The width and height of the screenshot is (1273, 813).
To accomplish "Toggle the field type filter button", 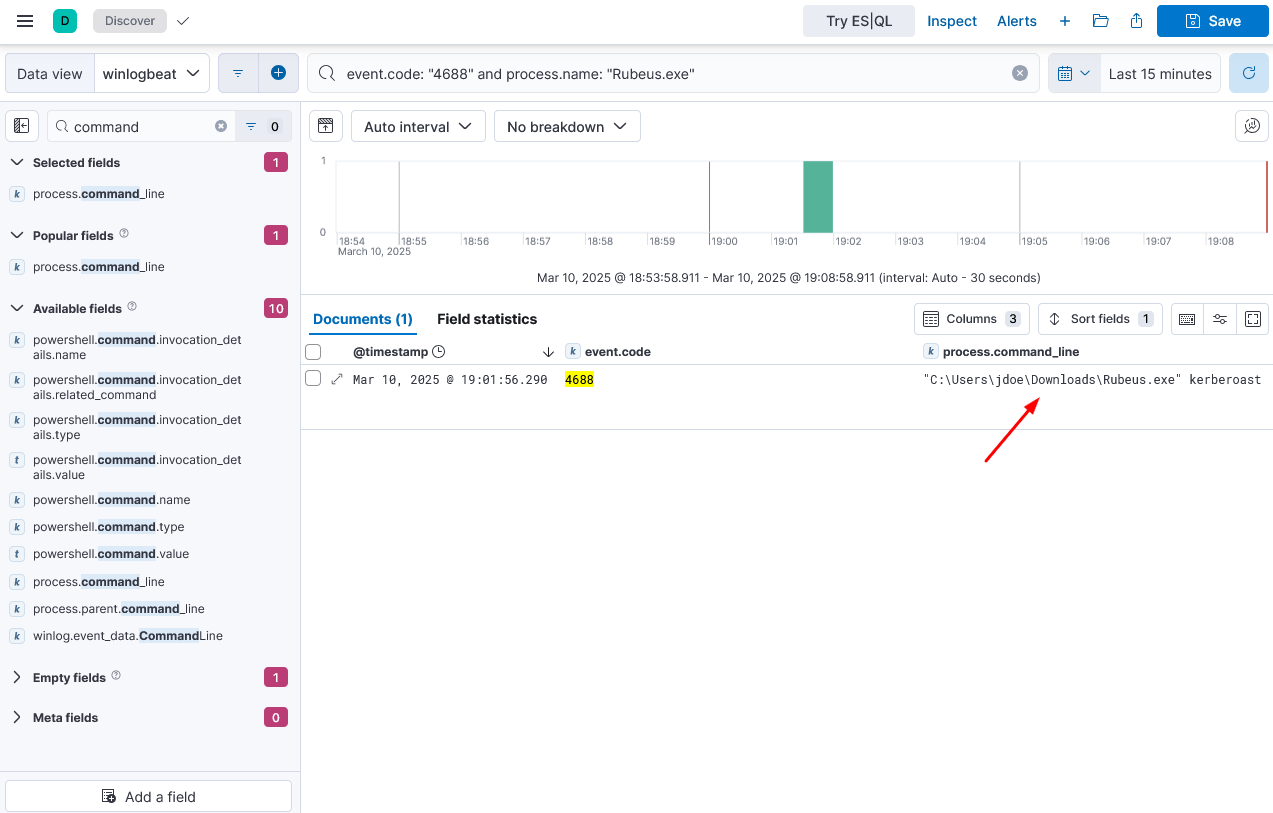I will (x=262, y=126).
